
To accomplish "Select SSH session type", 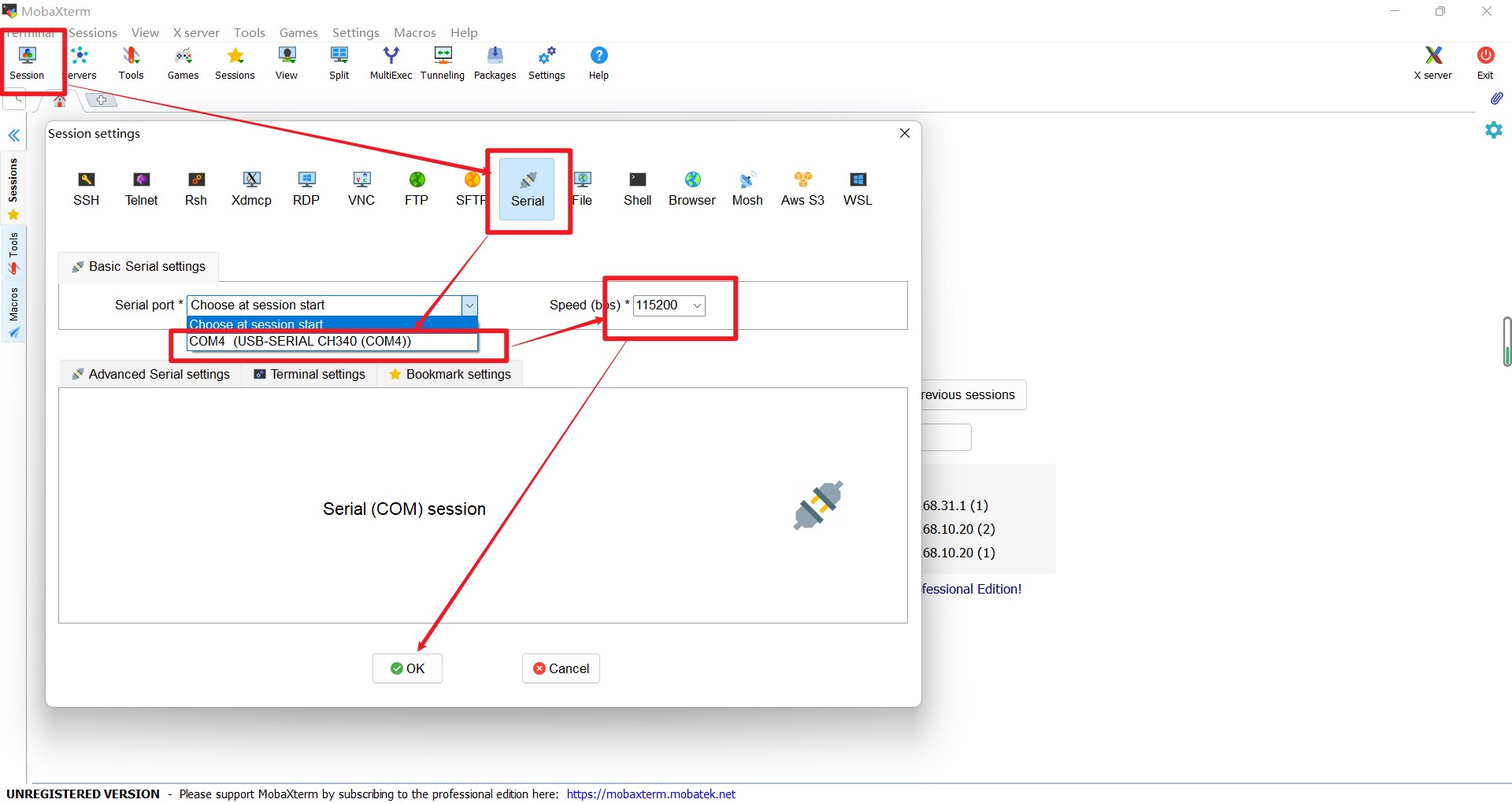I will pyautogui.click(x=87, y=189).
